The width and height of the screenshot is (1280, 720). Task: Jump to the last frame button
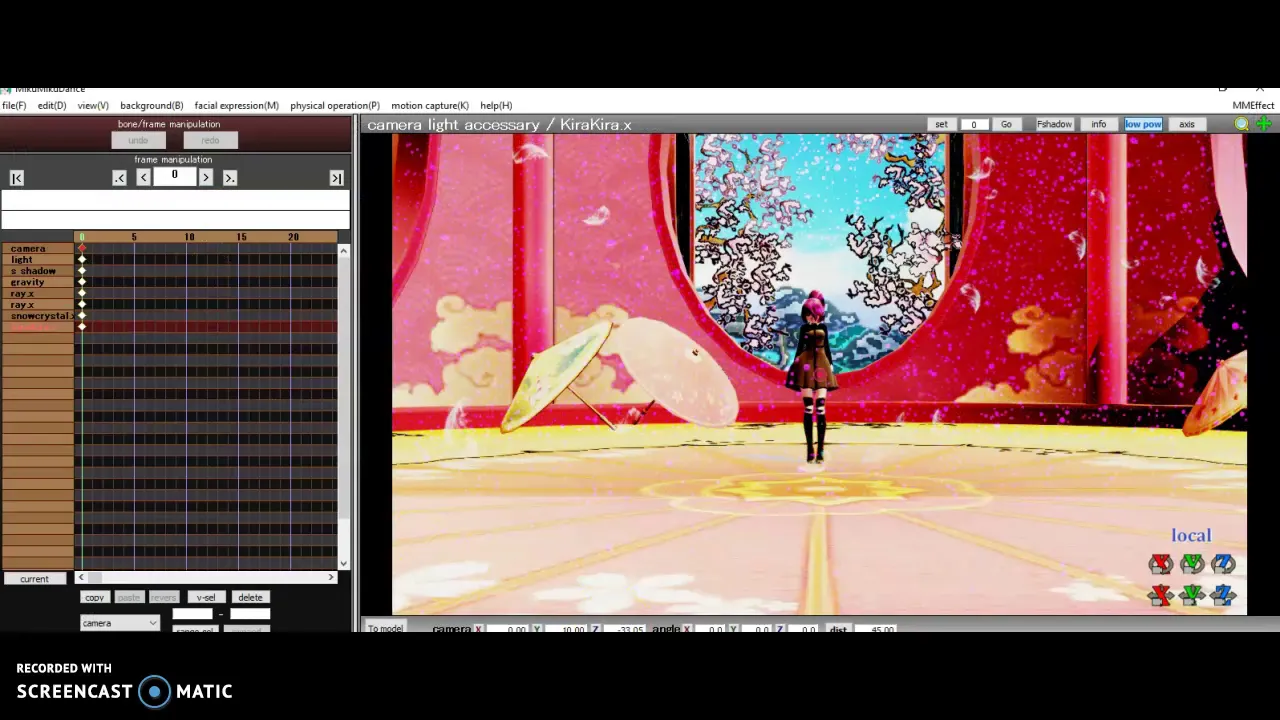(x=336, y=178)
